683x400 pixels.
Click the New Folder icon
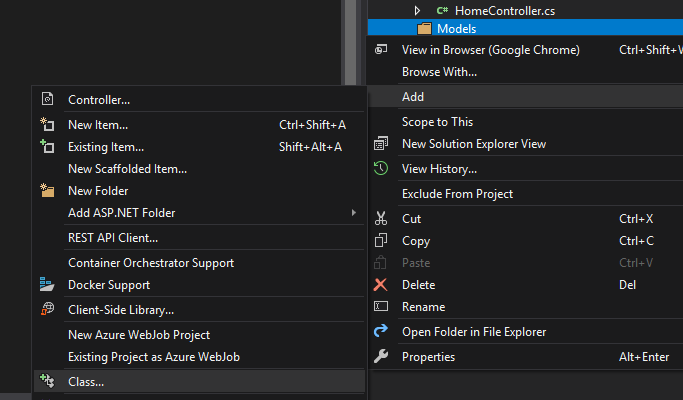47,190
